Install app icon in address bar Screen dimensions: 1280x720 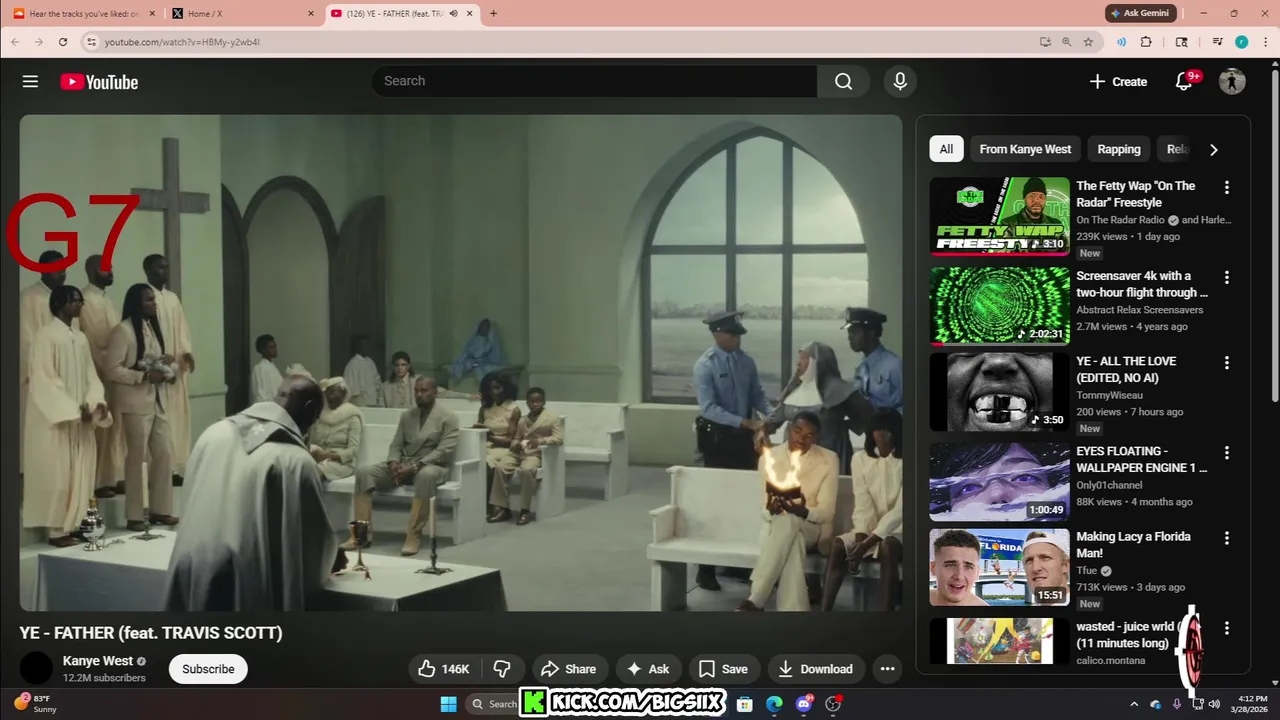pyautogui.click(x=1045, y=42)
